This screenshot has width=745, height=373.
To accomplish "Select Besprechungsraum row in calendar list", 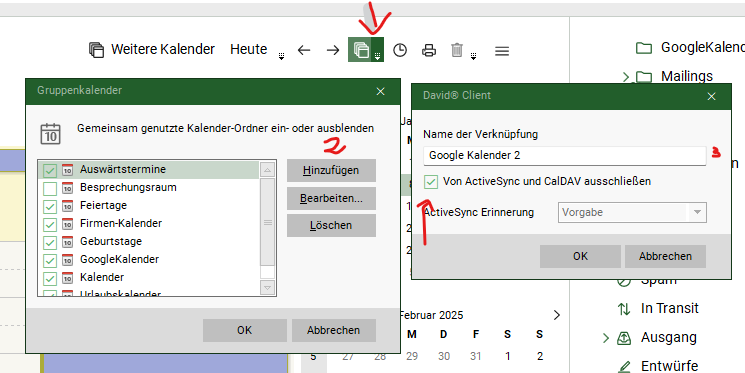I will pos(148,188).
